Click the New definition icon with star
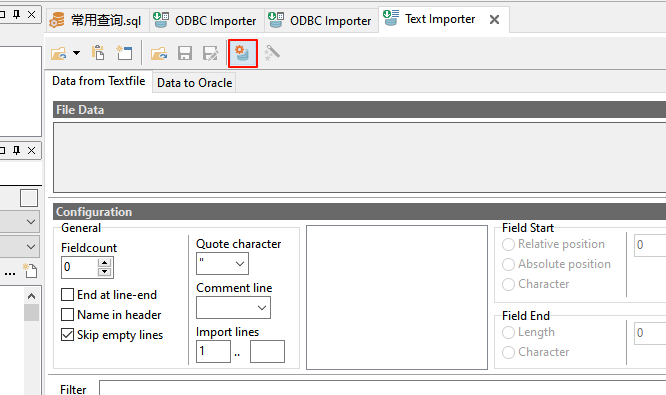Image resolution: width=666 pixels, height=395 pixels. pyautogui.click(x=124, y=53)
